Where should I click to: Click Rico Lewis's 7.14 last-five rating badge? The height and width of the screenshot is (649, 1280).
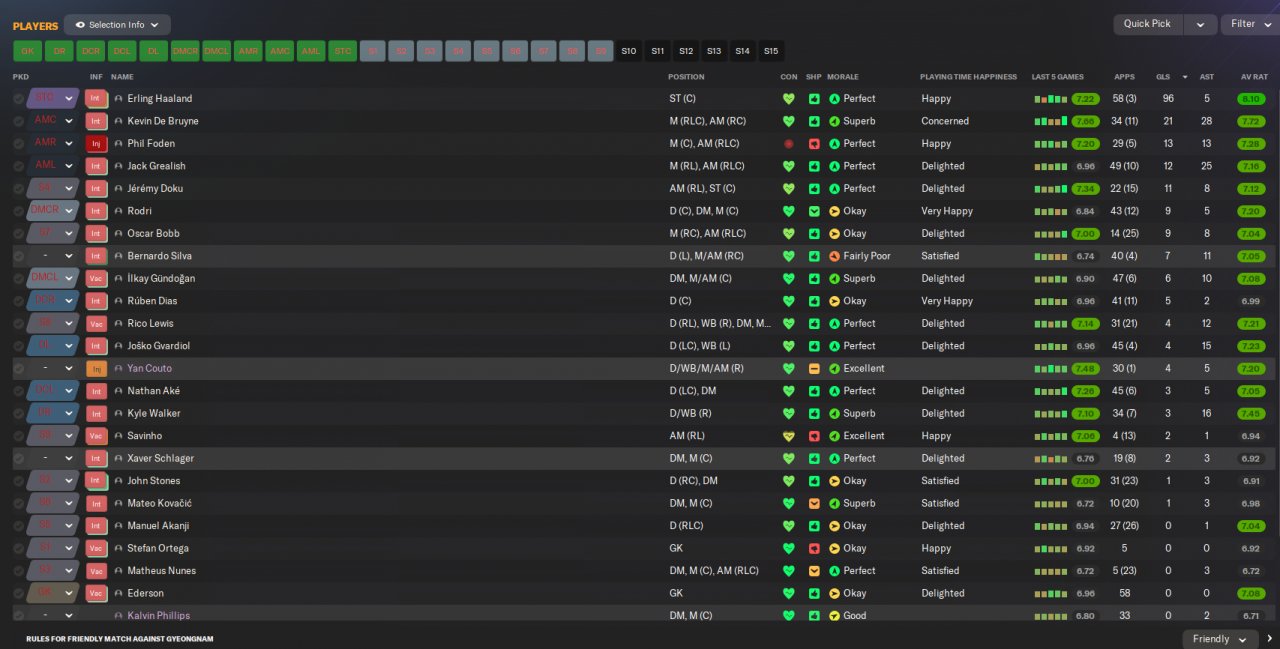coord(1086,324)
